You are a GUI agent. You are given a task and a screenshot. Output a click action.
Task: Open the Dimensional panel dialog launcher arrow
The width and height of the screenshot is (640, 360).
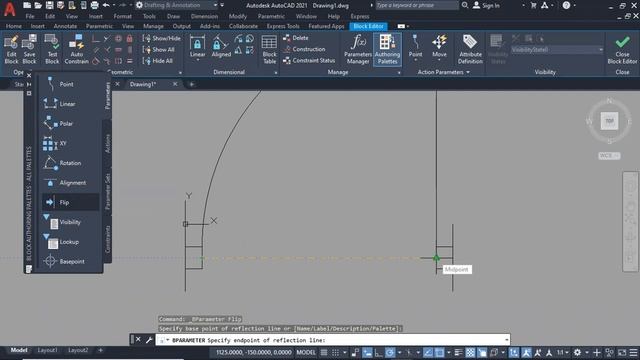(x=276, y=73)
